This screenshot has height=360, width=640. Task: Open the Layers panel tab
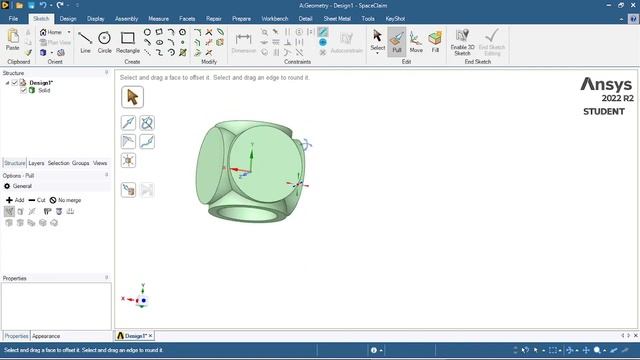[36, 163]
